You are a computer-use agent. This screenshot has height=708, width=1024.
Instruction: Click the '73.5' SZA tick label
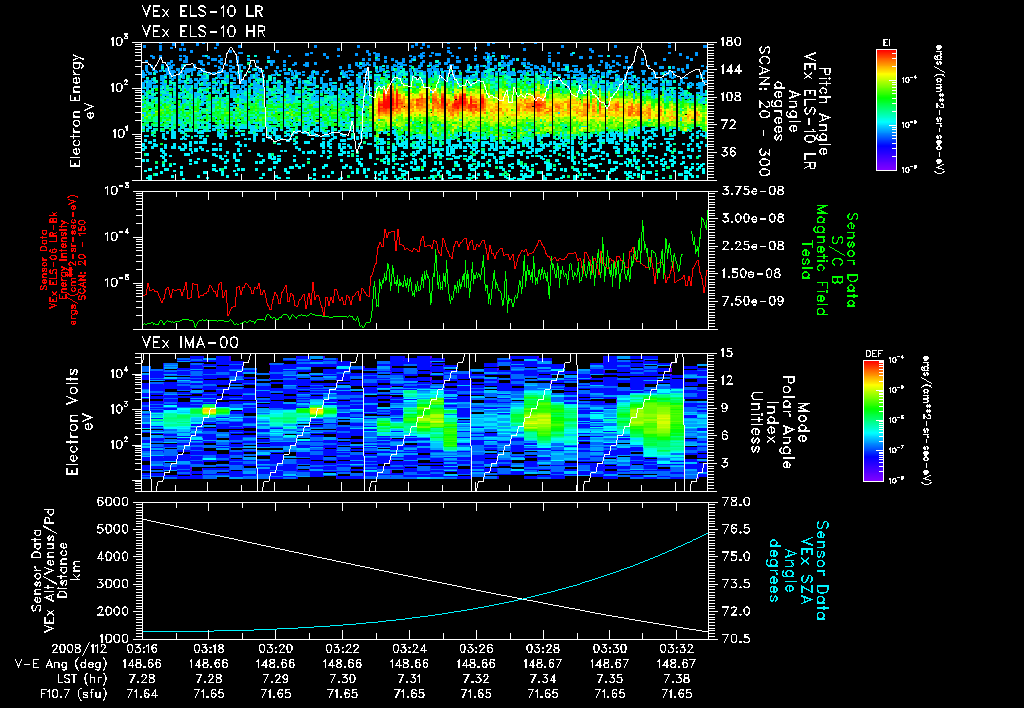tap(735, 584)
